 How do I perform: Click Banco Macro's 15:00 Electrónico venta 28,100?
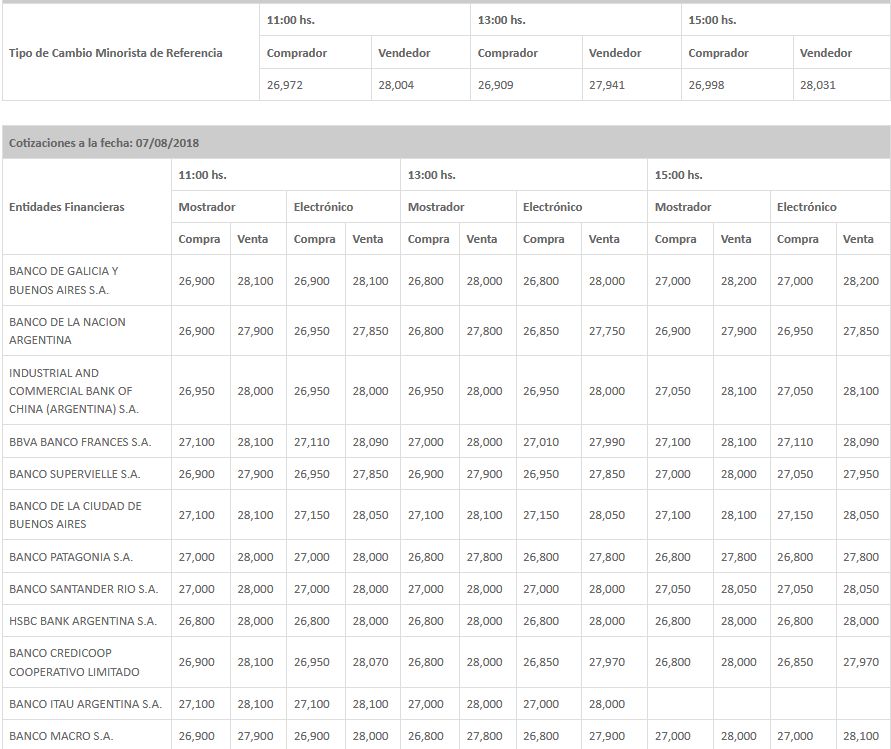861,736
